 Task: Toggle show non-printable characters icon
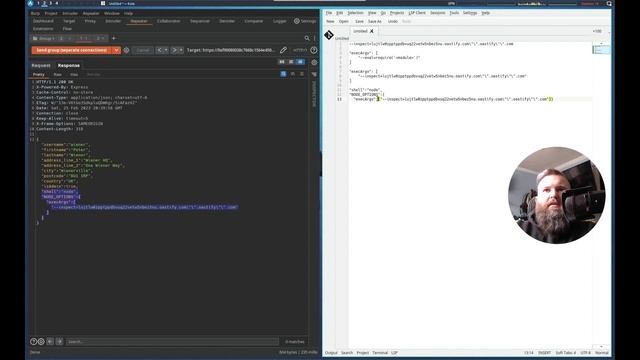293,74
